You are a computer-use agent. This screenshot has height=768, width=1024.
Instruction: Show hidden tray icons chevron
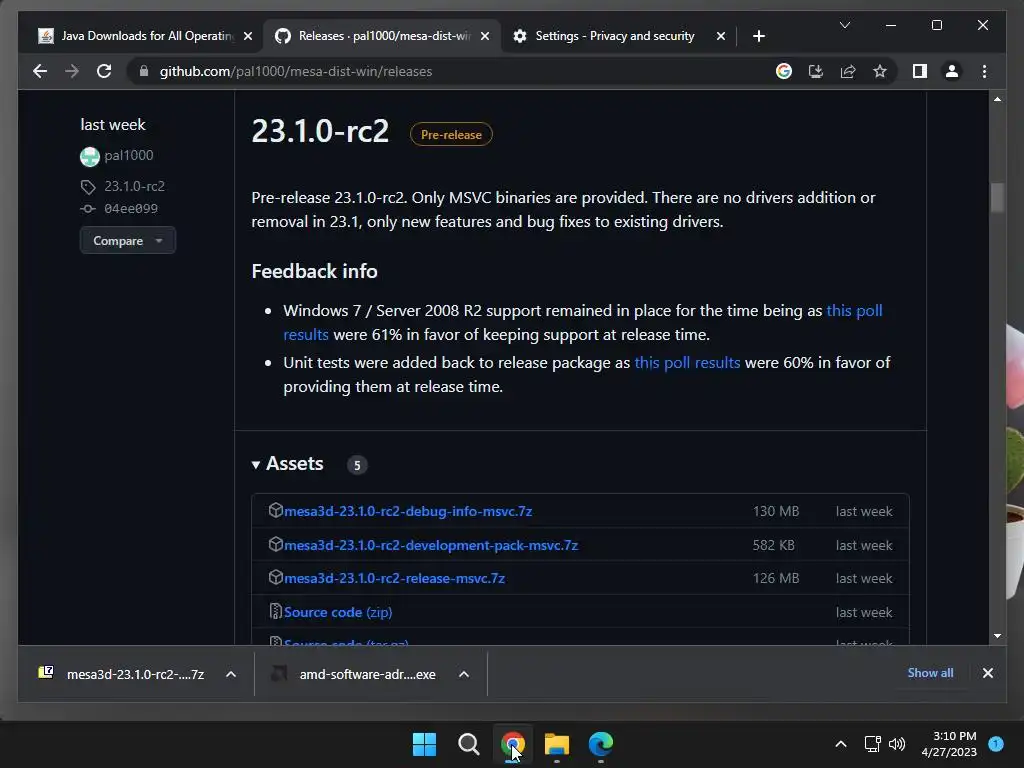(x=841, y=744)
